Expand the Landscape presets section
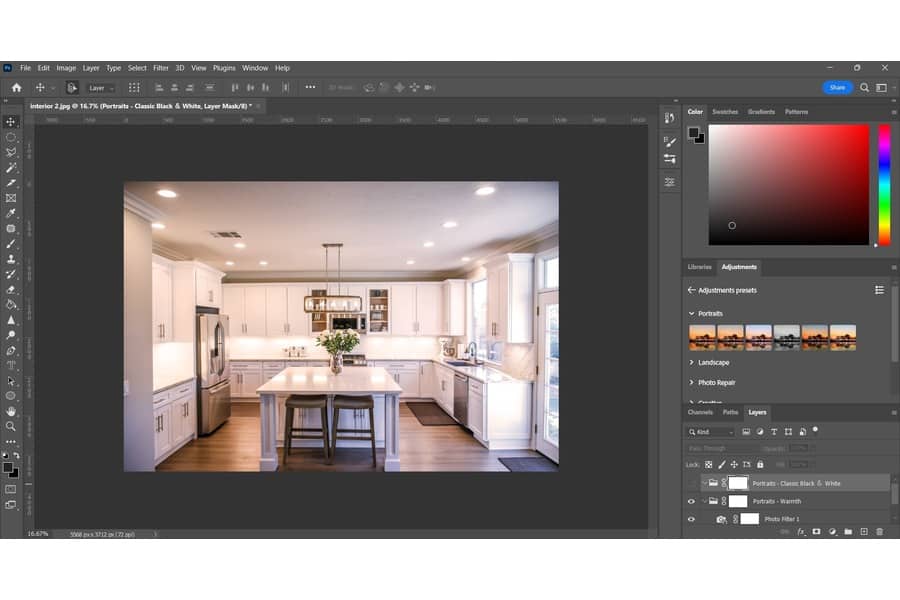Screen dimensions: 900x600 point(691,362)
